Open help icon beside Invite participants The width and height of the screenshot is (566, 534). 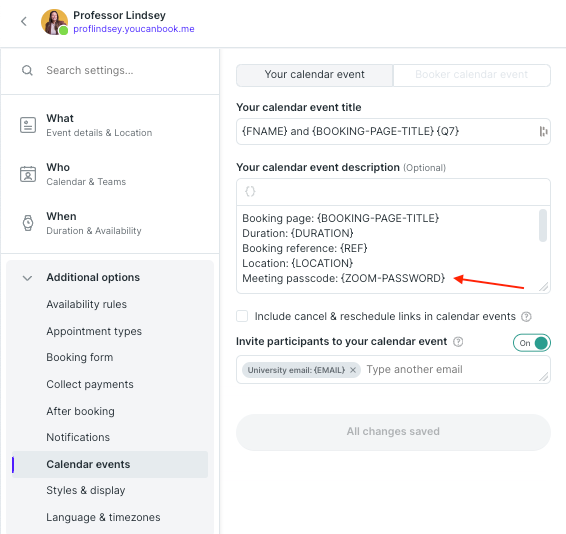point(458,342)
